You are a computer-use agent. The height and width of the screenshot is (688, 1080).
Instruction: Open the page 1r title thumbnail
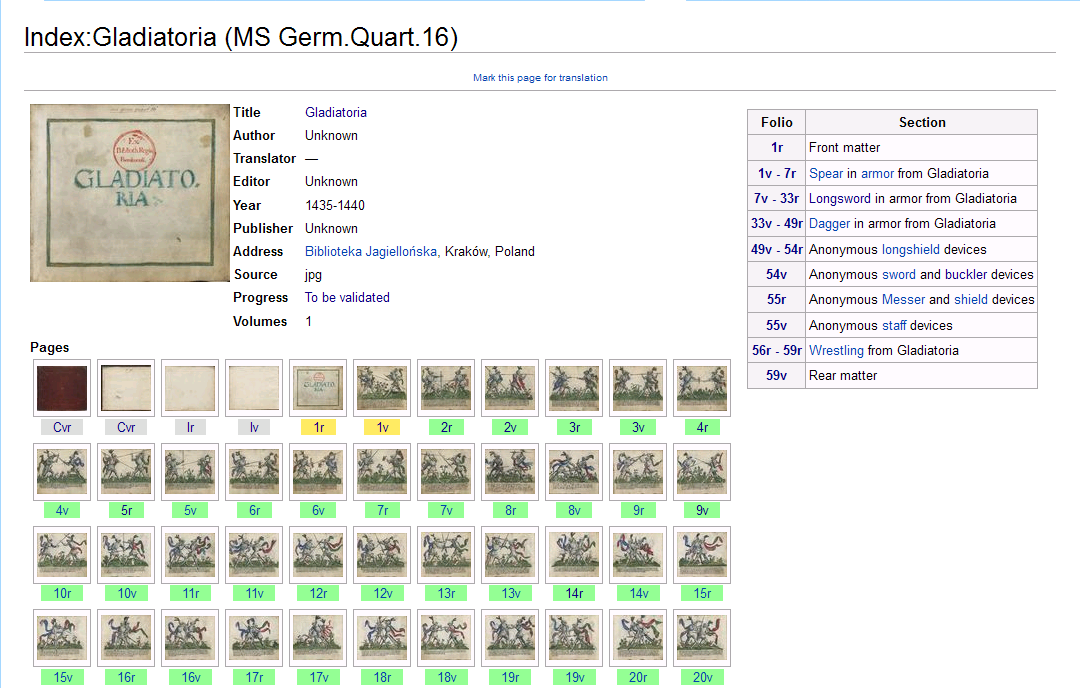click(x=318, y=388)
